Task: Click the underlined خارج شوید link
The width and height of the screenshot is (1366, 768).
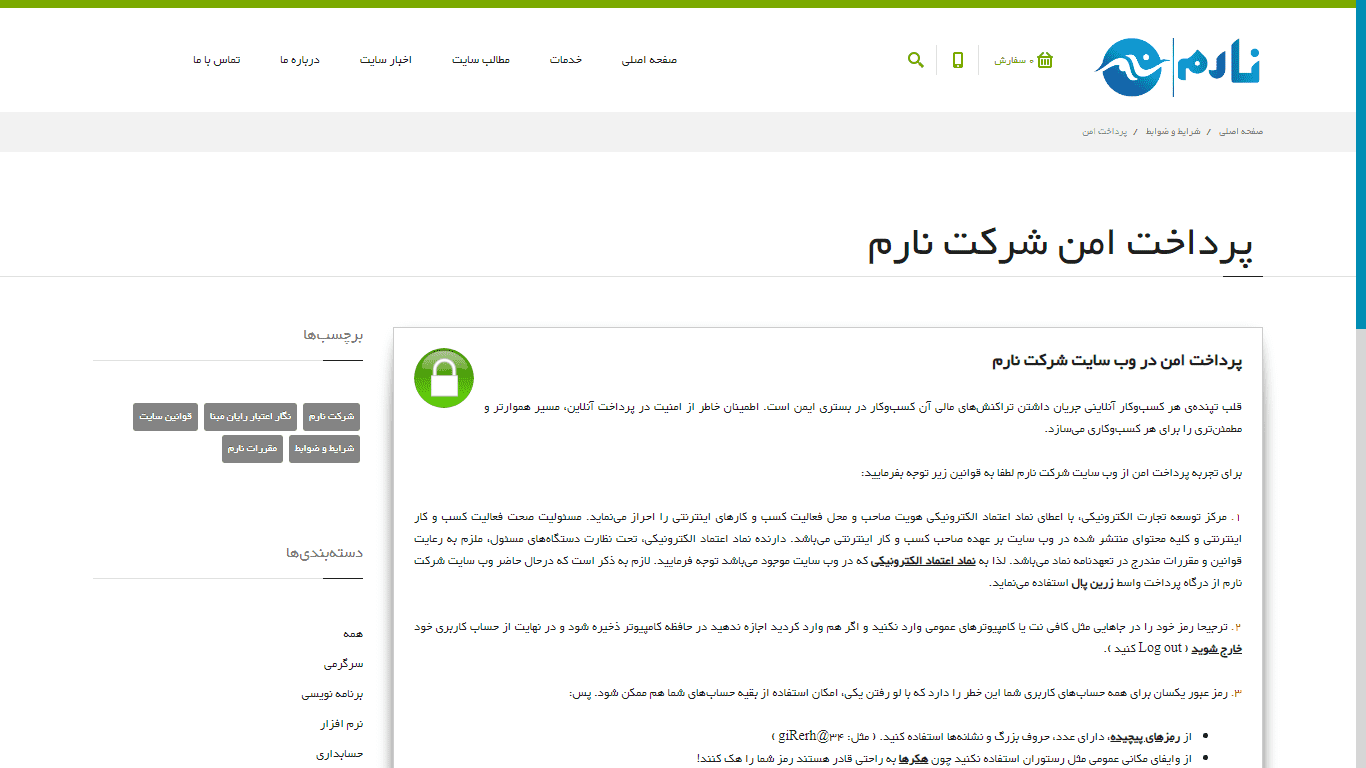Action: [x=1218, y=648]
